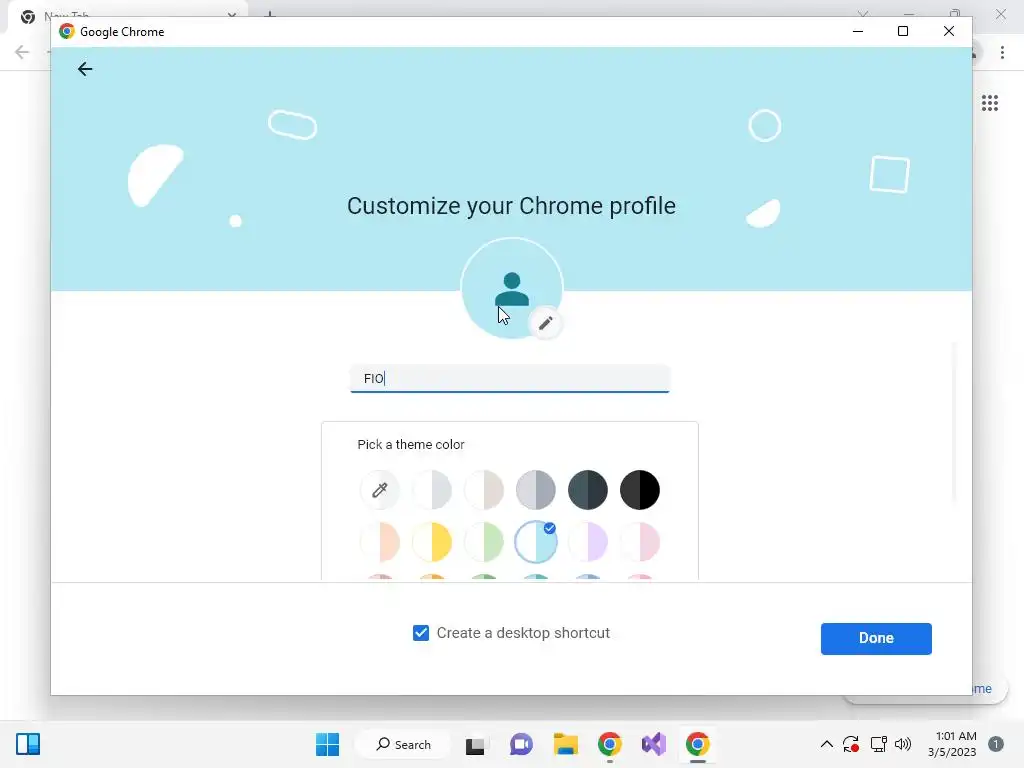The image size is (1024, 768).
Task: Select the light green theme color
Action: [484, 542]
